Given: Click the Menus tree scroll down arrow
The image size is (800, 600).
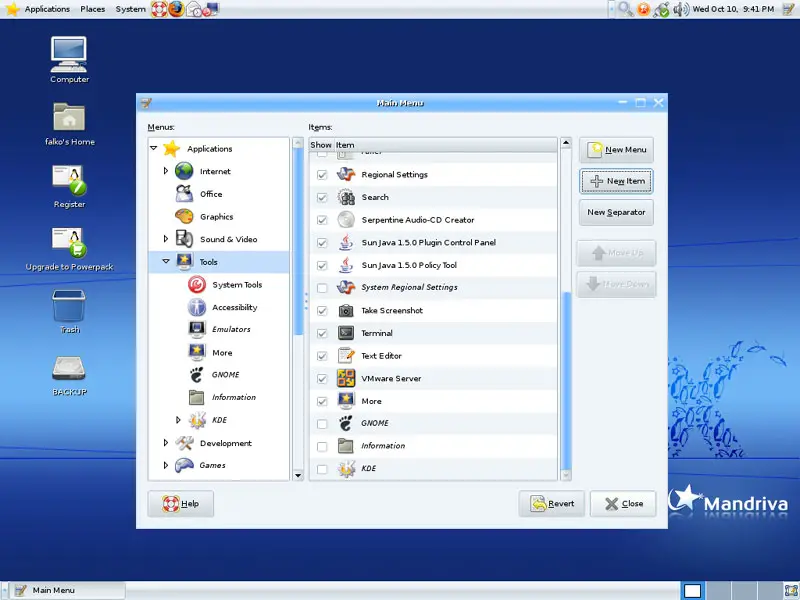Looking at the screenshot, I should tap(298, 476).
